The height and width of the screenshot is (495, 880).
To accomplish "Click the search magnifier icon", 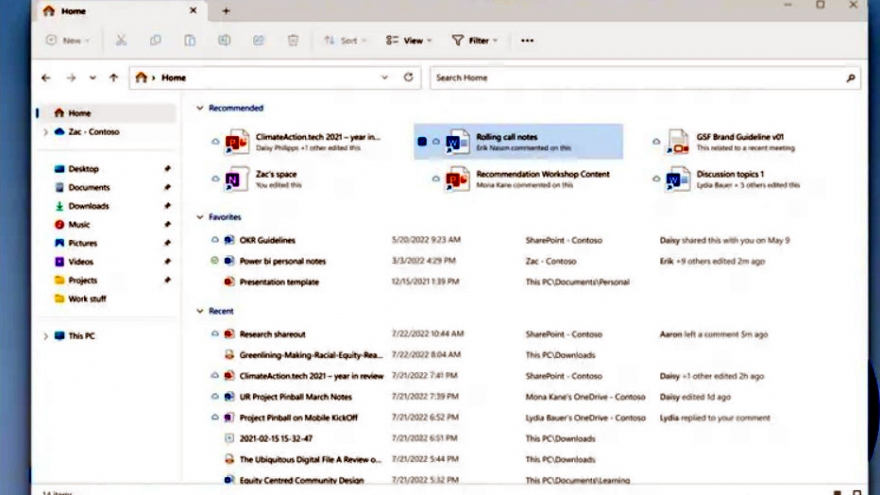I will 851,77.
